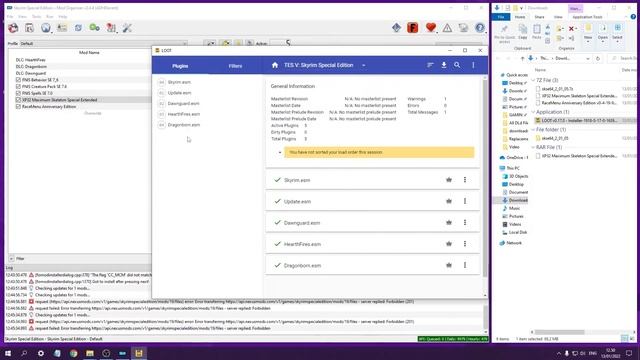
Task: Click the load-order icon on Dragonborn.esm card
Action: pos(449,265)
